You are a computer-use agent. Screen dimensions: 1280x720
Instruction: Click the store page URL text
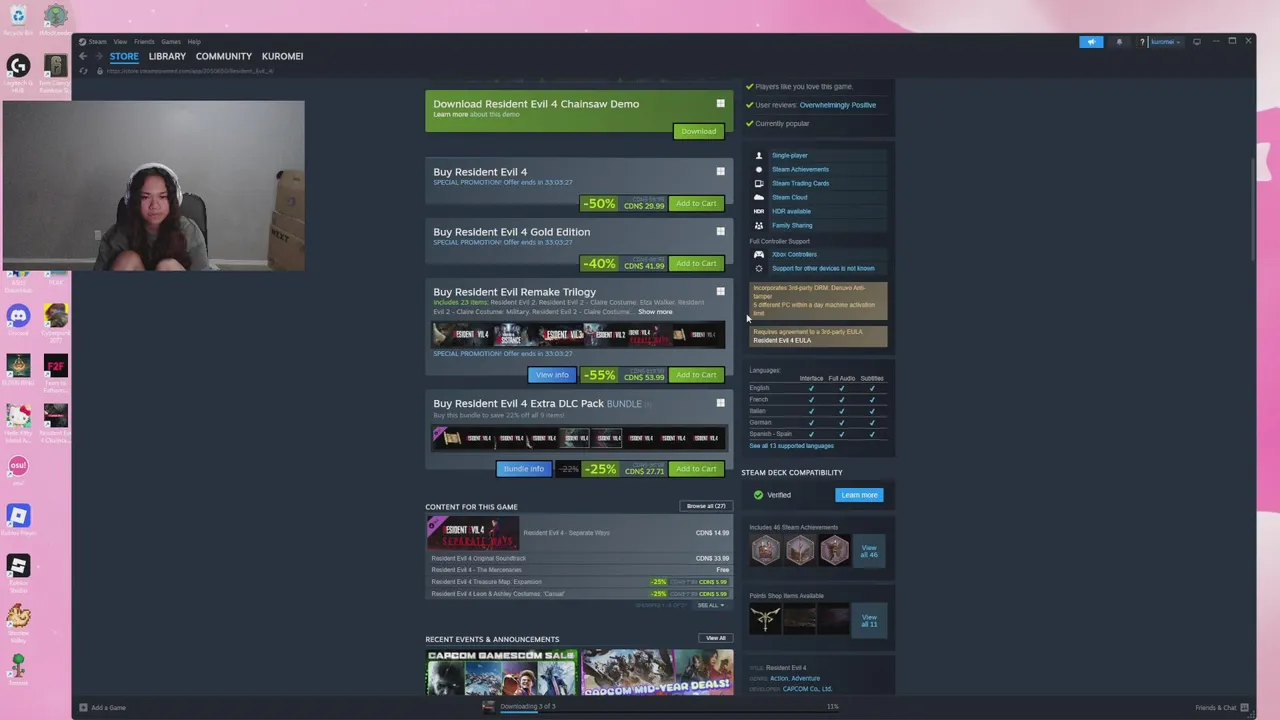(190, 71)
